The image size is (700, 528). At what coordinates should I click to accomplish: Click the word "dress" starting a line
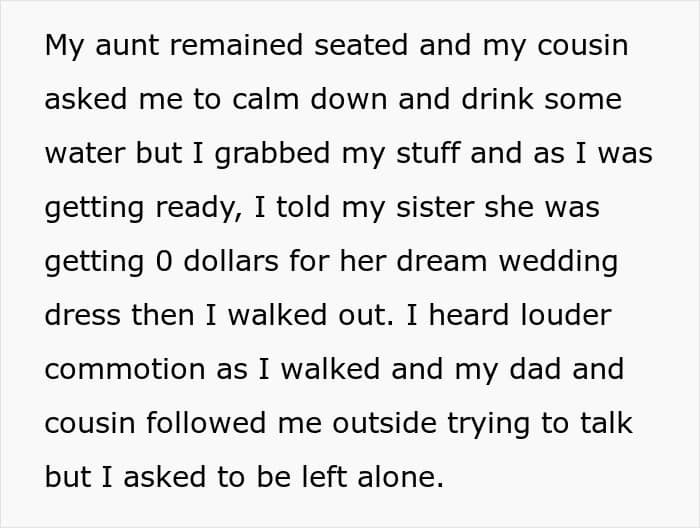[x=83, y=315]
